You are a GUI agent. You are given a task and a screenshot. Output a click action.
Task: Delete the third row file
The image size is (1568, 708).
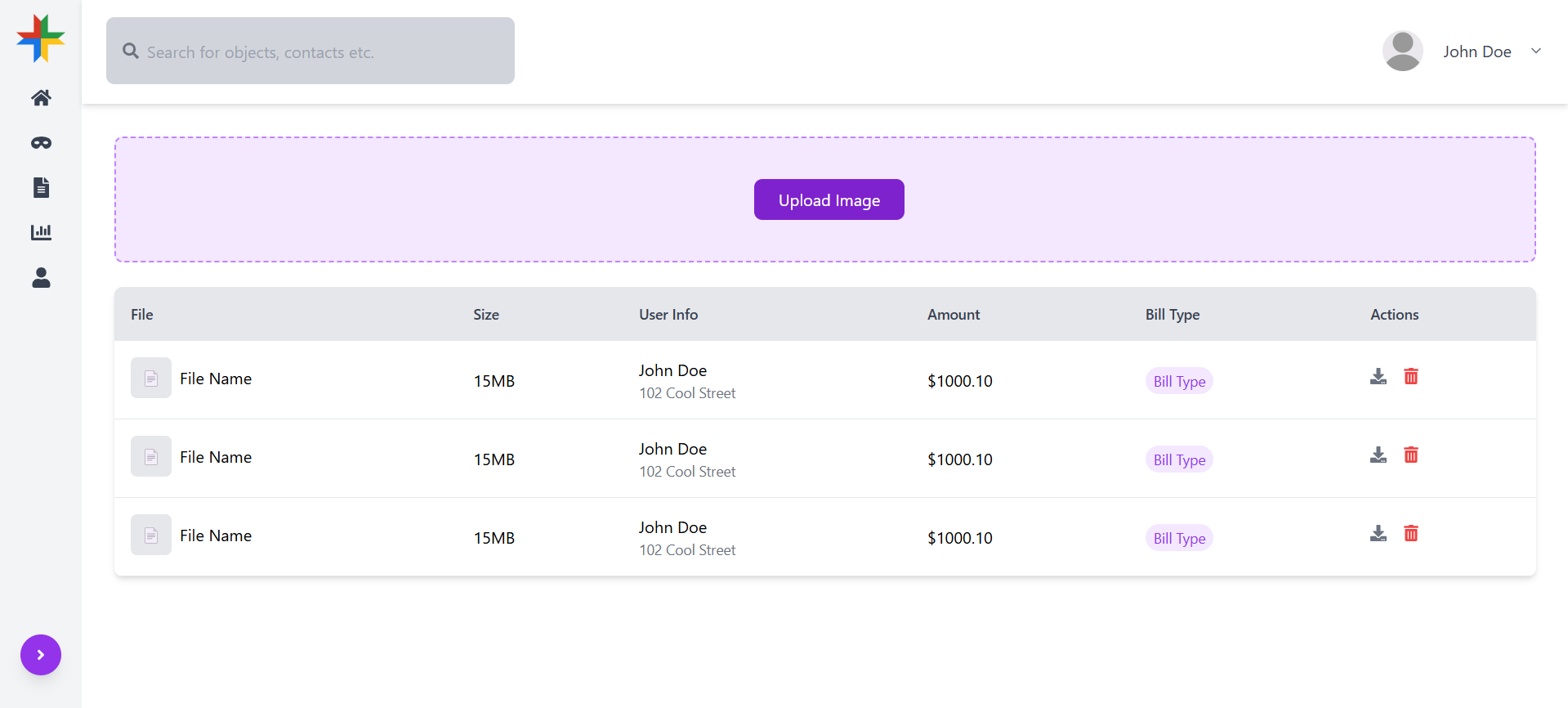click(x=1410, y=533)
